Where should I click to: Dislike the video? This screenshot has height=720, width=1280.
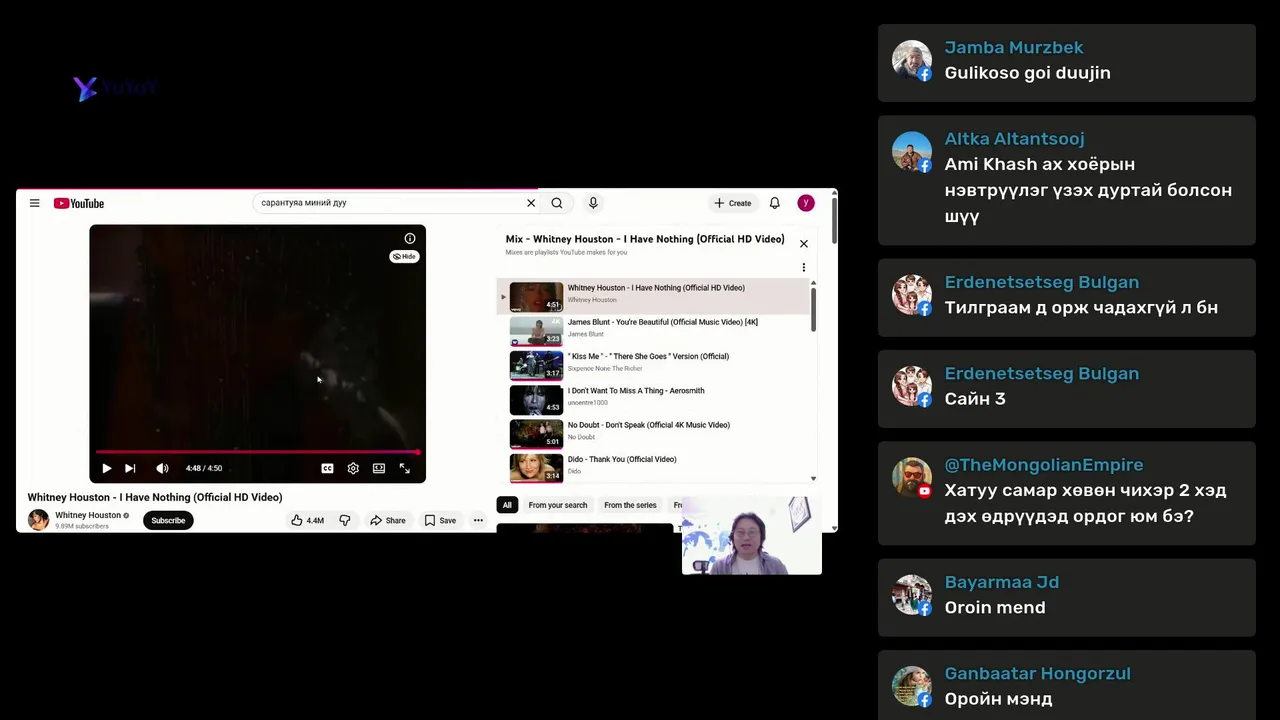[345, 520]
